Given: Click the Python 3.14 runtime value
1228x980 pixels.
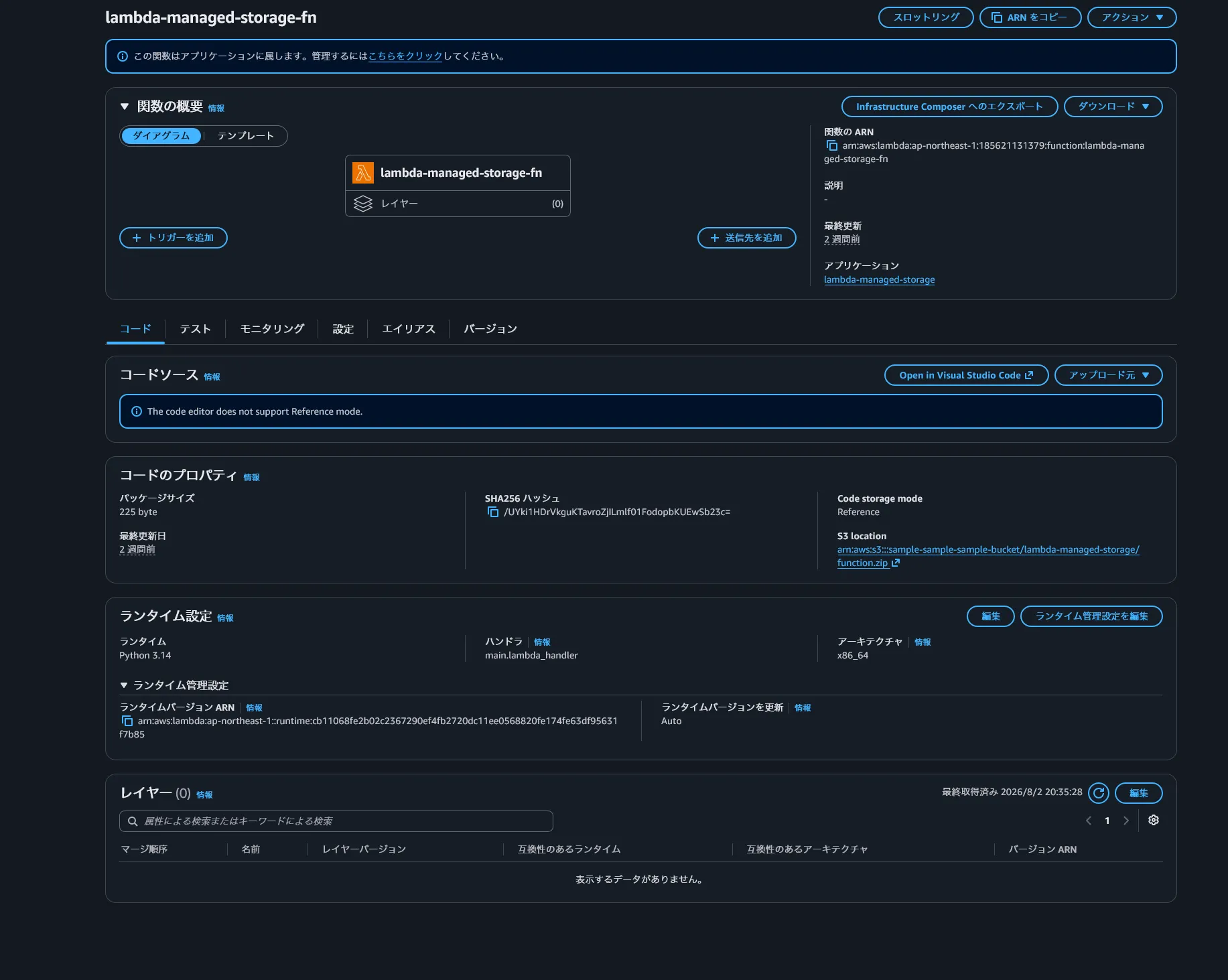Looking at the screenshot, I should pos(145,656).
